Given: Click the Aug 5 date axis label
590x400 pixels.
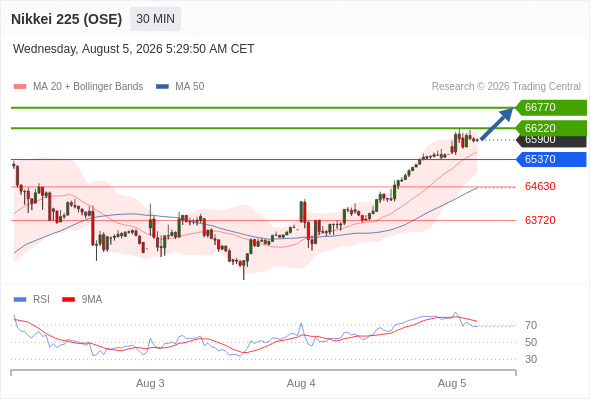Looking at the screenshot, I should pos(452,383).
